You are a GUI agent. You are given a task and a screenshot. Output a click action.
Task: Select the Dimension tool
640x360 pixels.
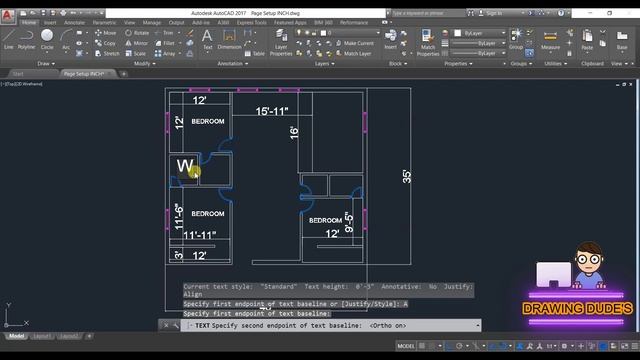(x=229, y=39)
